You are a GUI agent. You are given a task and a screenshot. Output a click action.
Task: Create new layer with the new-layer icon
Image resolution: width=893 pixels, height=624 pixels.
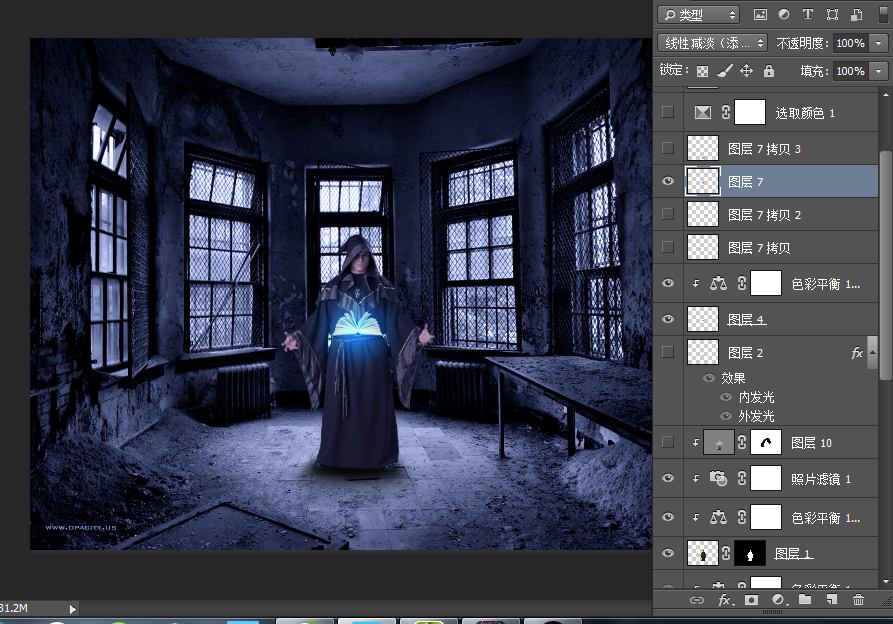(x=831, y=600)
